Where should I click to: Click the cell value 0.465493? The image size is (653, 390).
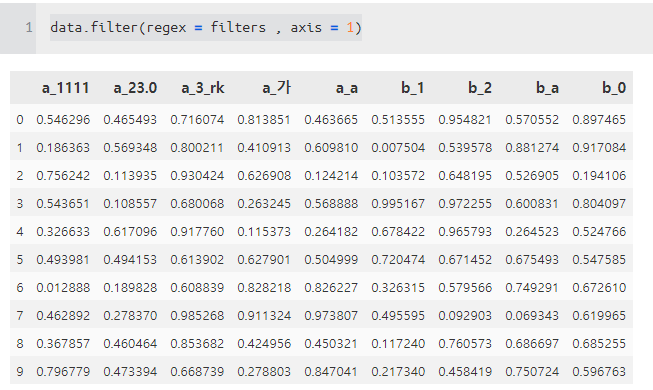pos(130,120)
